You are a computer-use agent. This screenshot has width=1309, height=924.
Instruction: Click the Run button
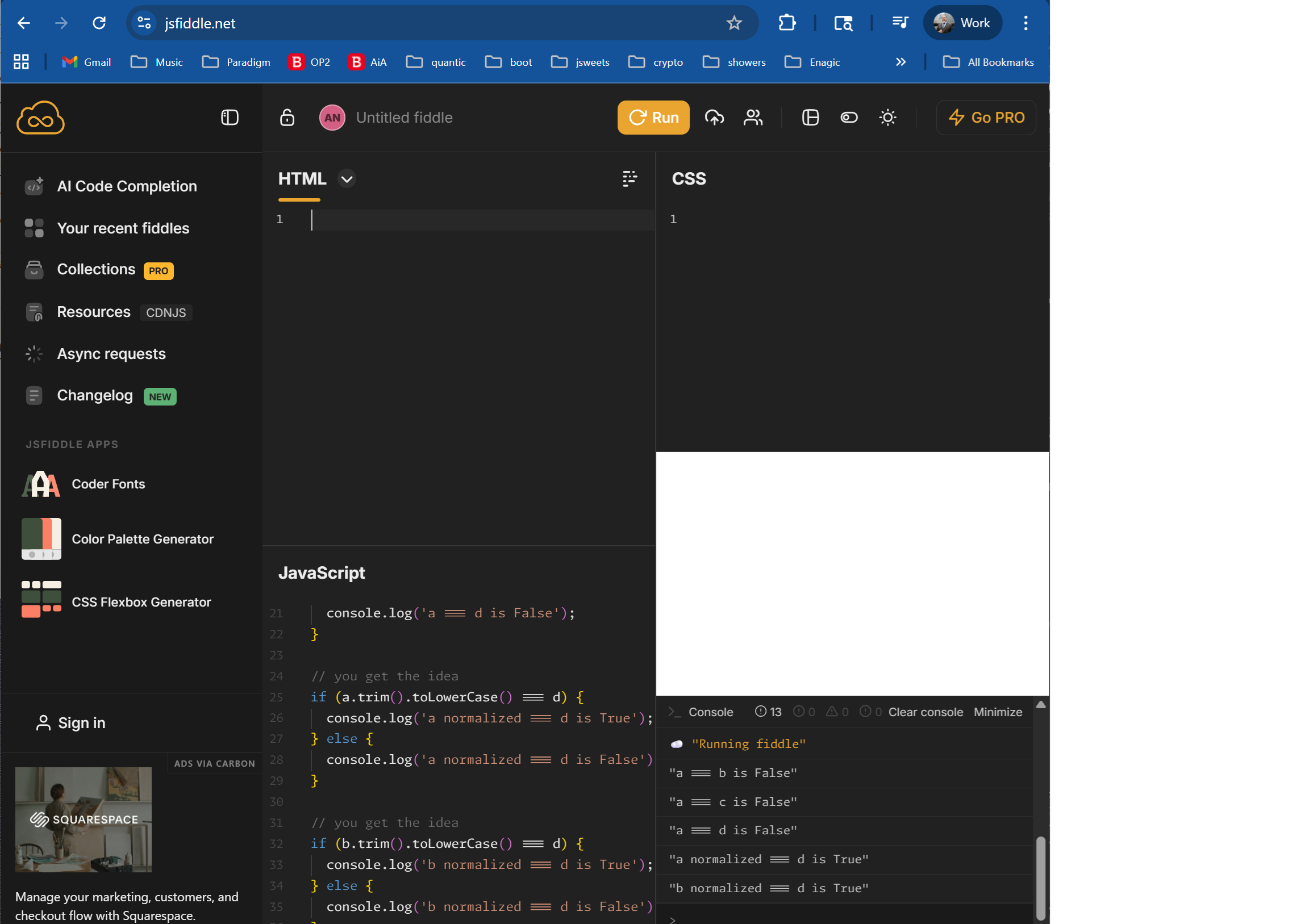653,118
